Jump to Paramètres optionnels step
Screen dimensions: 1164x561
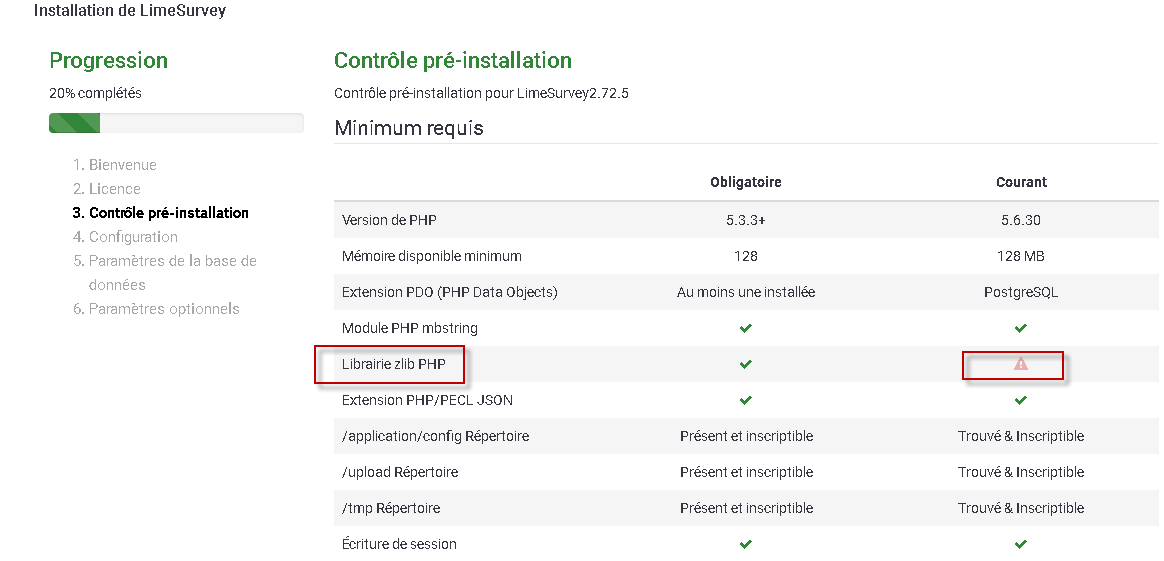coord(164,309)
